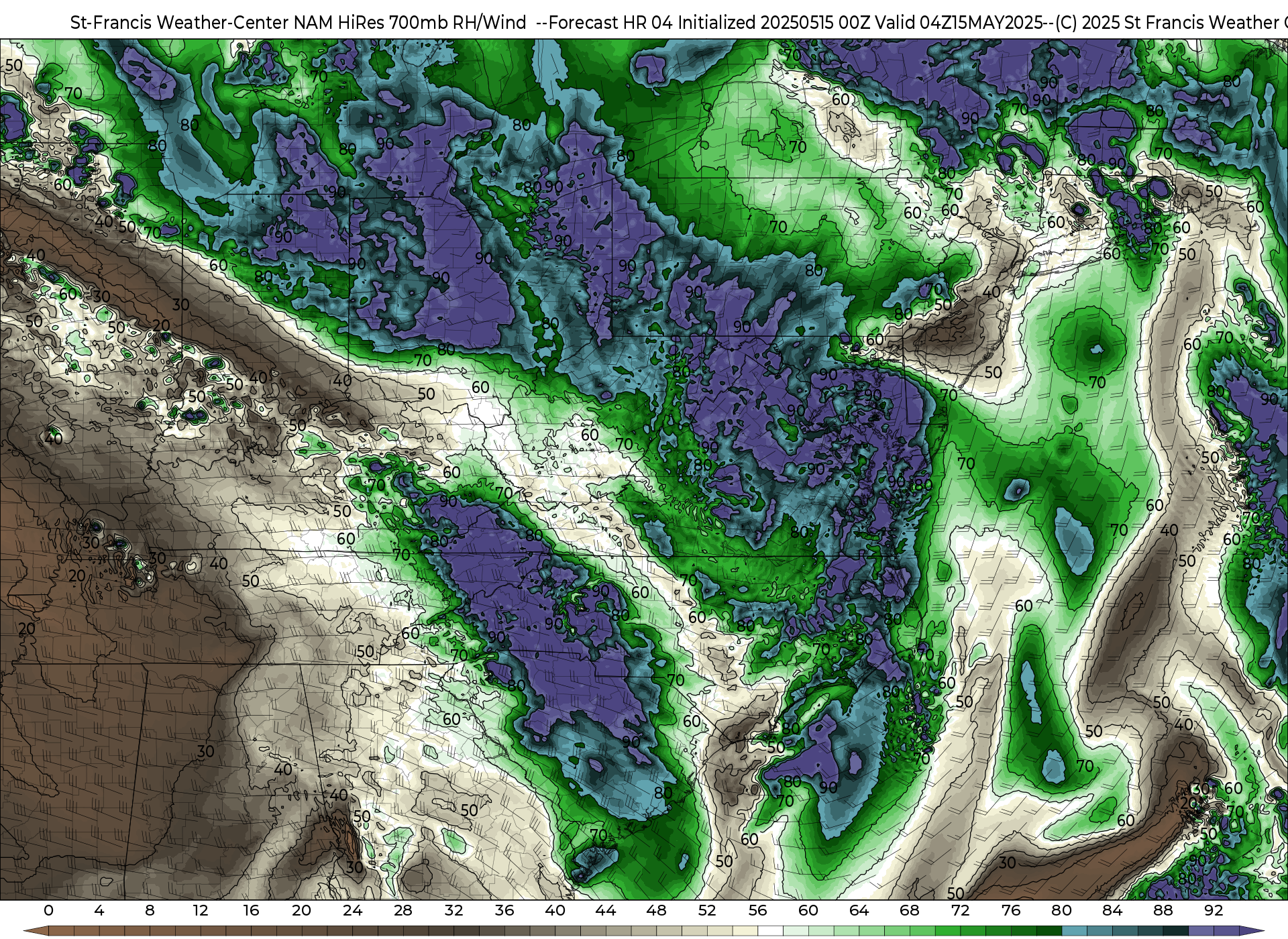Viewport: 1288px width, 939px height.
Task: Click the legend label "76"
Action: click(x=1011, y=910)
